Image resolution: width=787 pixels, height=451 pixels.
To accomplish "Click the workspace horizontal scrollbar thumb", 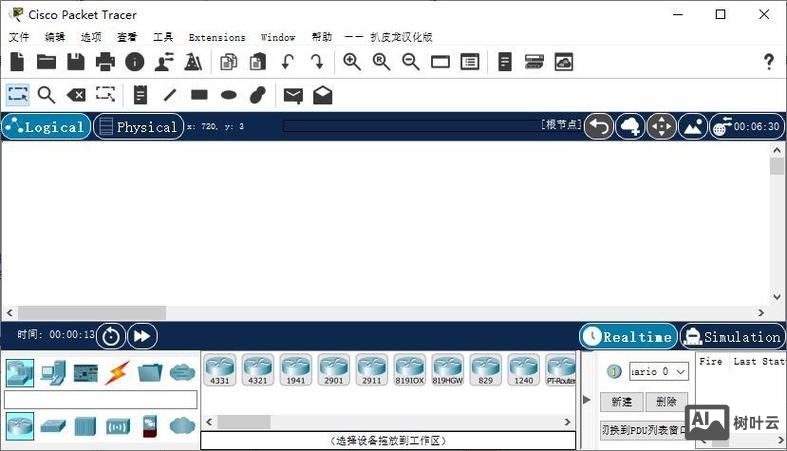I will pyautogui.click(x=92, y=313).
